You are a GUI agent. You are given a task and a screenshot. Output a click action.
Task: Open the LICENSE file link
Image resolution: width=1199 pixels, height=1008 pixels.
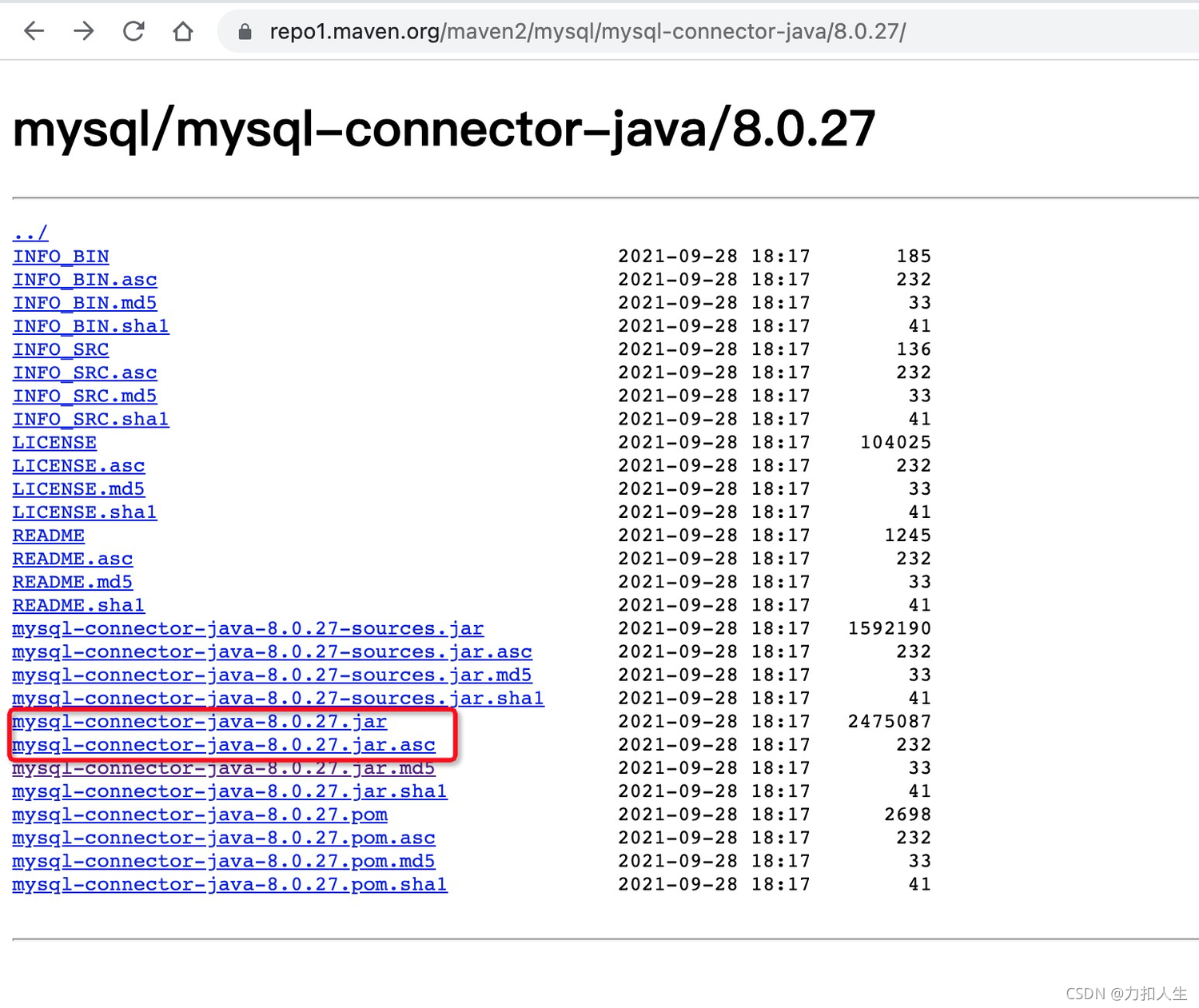click(x=54, y=442)
